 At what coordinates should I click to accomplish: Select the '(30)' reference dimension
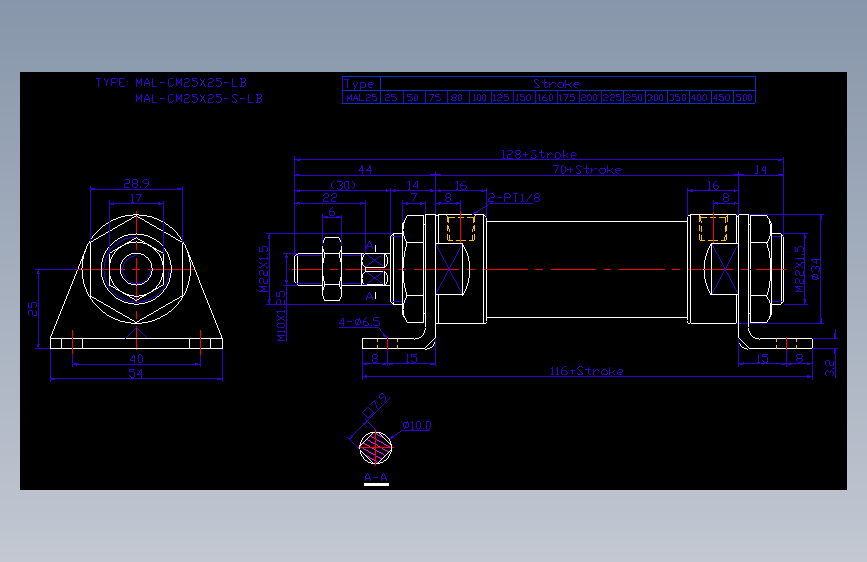(343, 185)
